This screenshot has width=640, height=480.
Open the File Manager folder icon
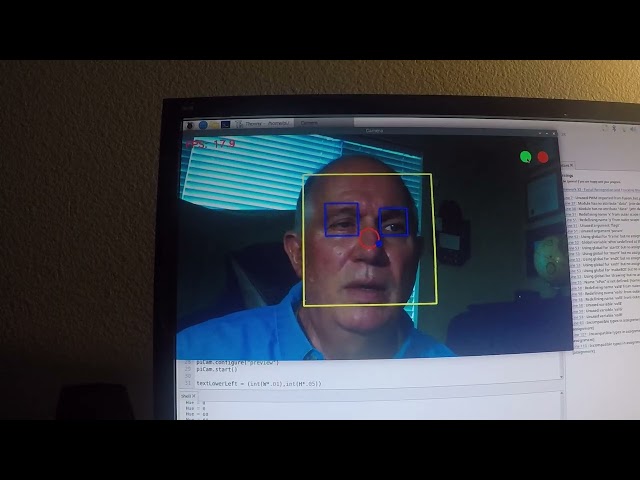[214, 125]
